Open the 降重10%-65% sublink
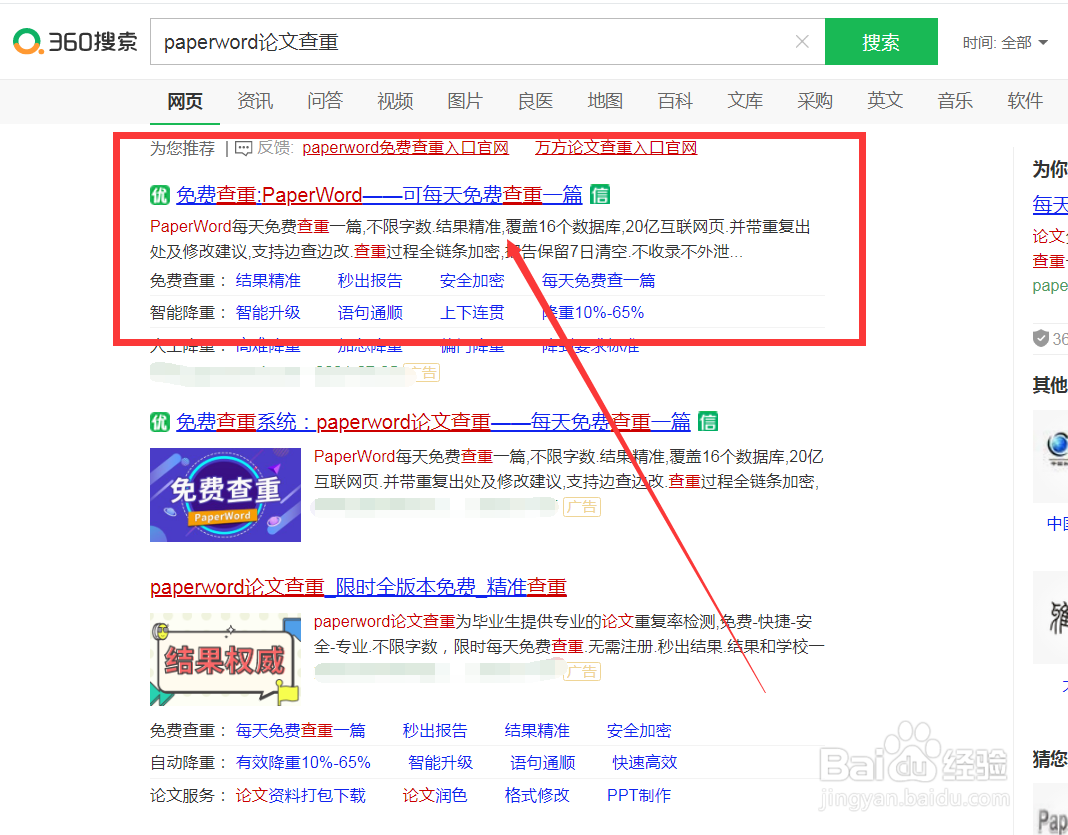 pos(593,313)
